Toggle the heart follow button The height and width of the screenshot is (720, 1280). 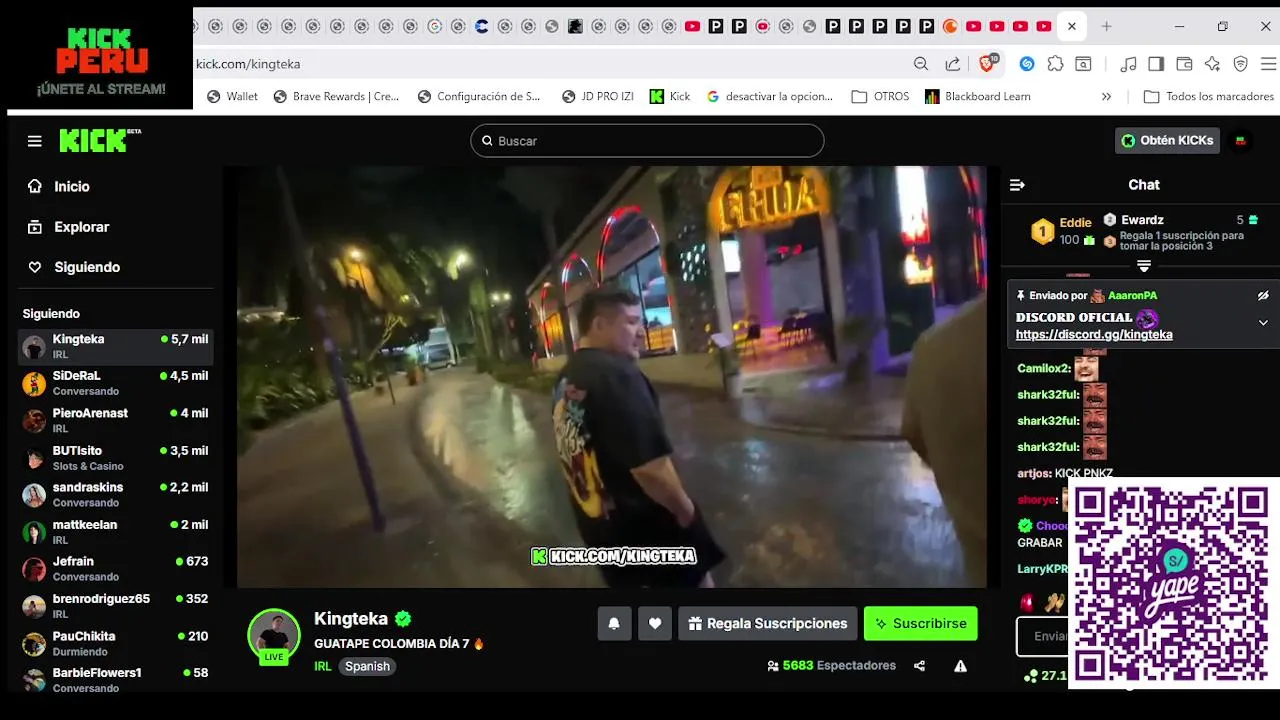click(655, 623)
